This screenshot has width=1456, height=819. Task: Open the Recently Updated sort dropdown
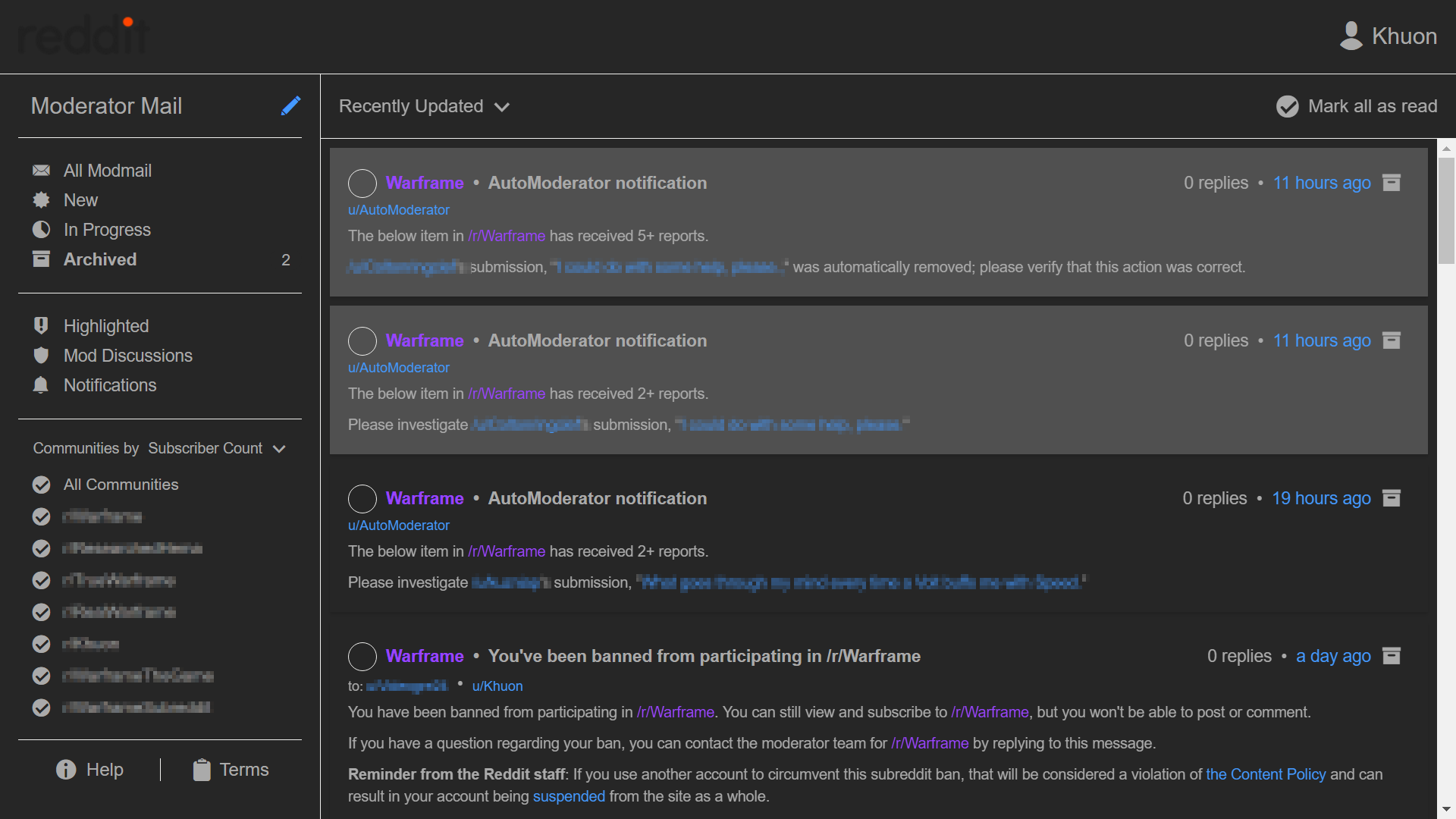(x=424, y=106)
